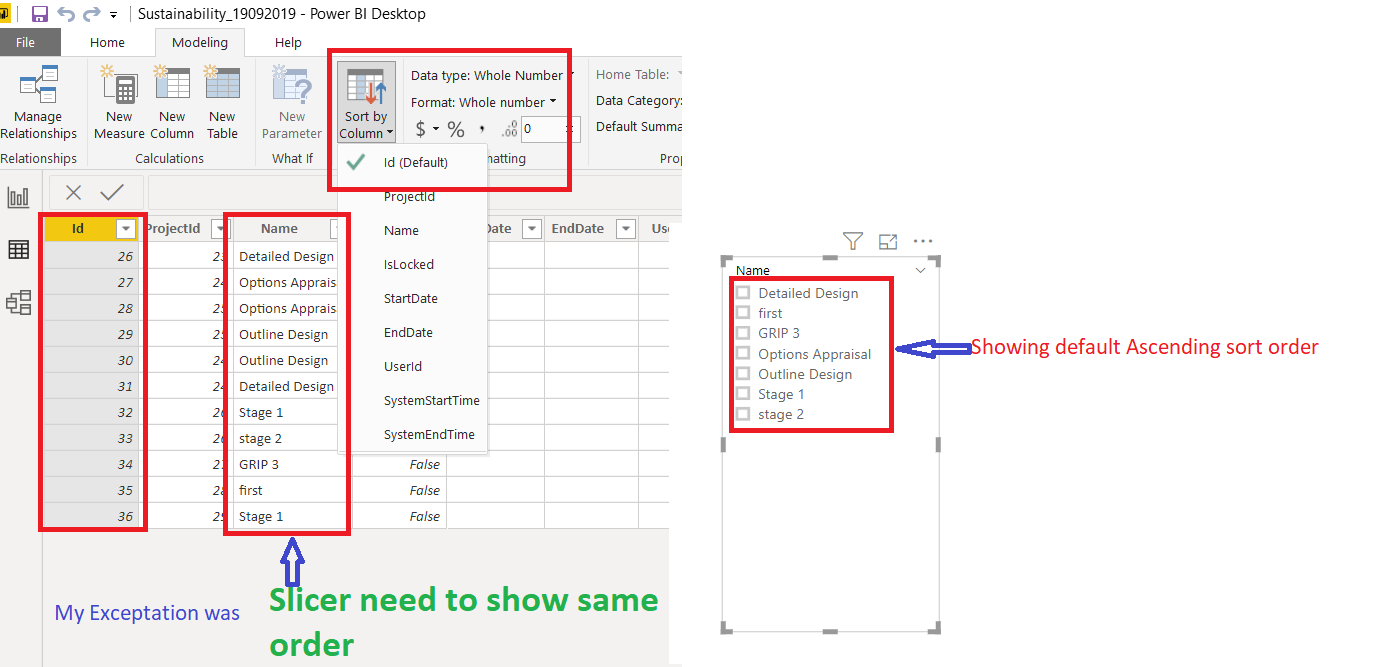The width and height of the screenshot is (1392, 667).
Task: Open Manage Relationships
Action: tap(39, 103)
